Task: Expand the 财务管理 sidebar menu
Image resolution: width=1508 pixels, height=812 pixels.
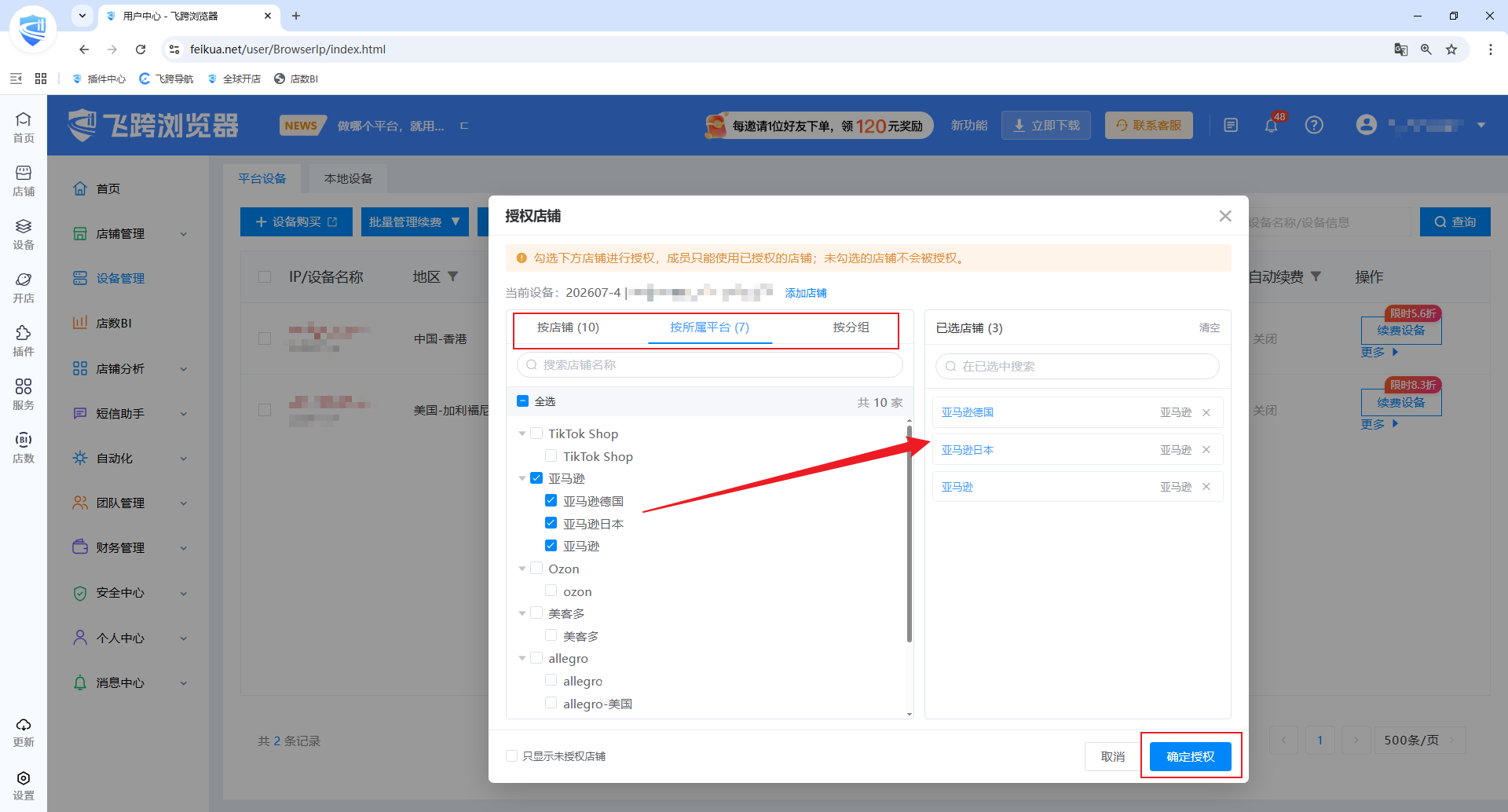Action: 130,548
